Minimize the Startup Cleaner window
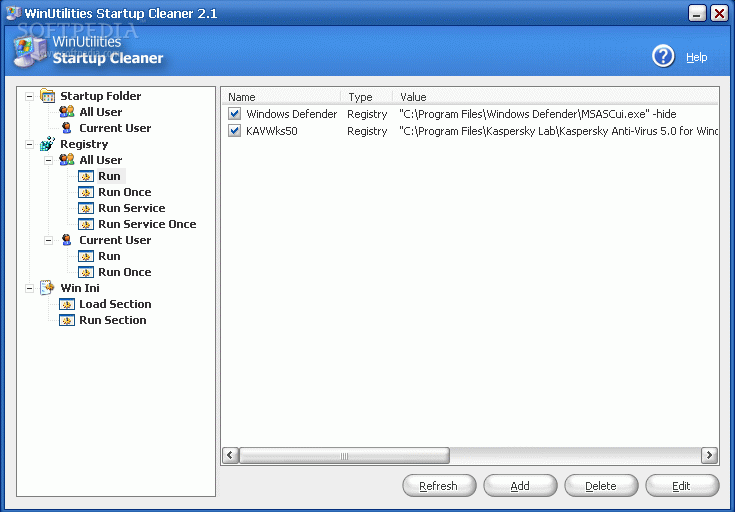 click(697, 13)
